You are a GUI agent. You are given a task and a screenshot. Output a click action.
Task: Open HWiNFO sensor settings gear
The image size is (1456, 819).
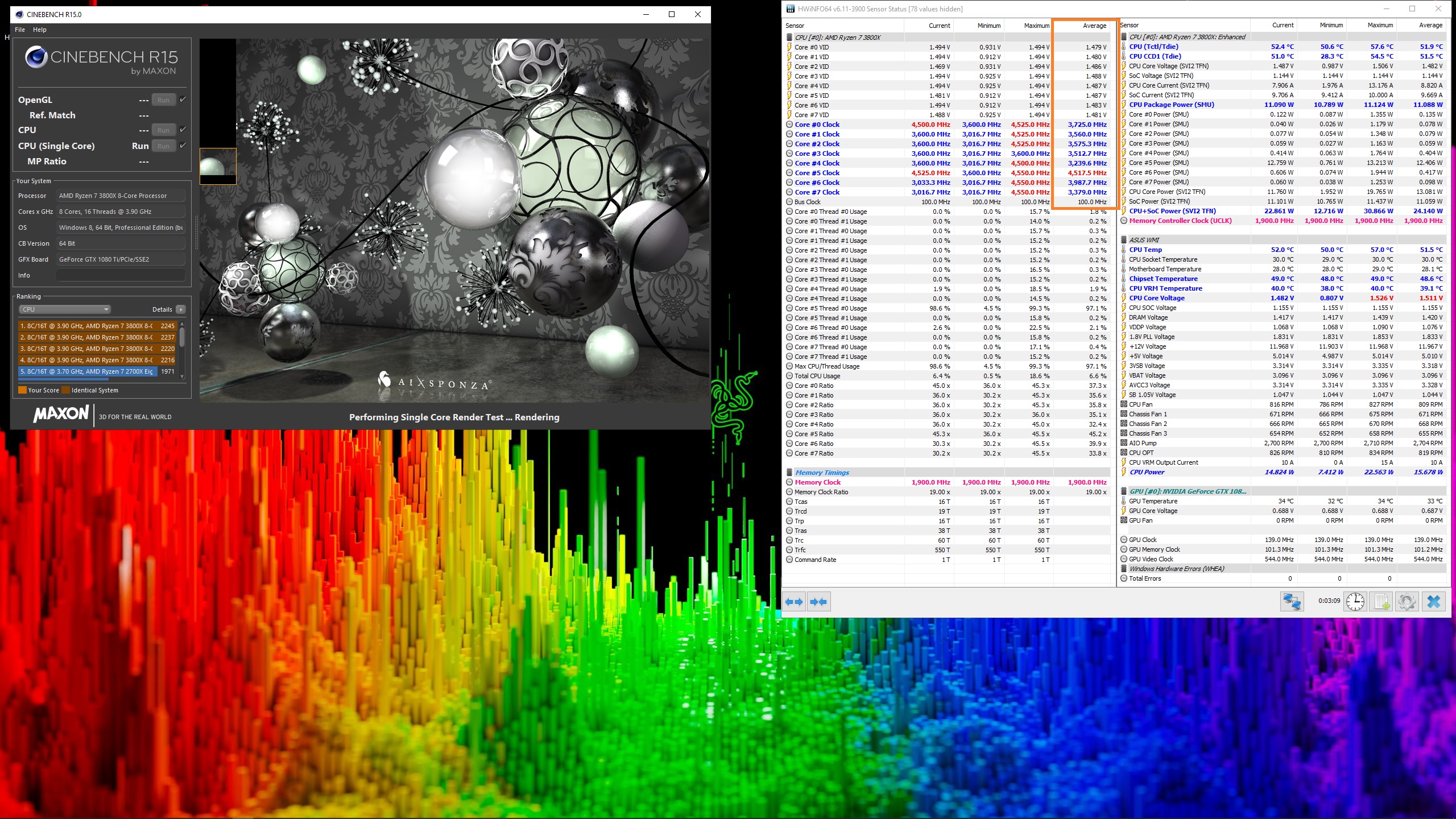1407,601
